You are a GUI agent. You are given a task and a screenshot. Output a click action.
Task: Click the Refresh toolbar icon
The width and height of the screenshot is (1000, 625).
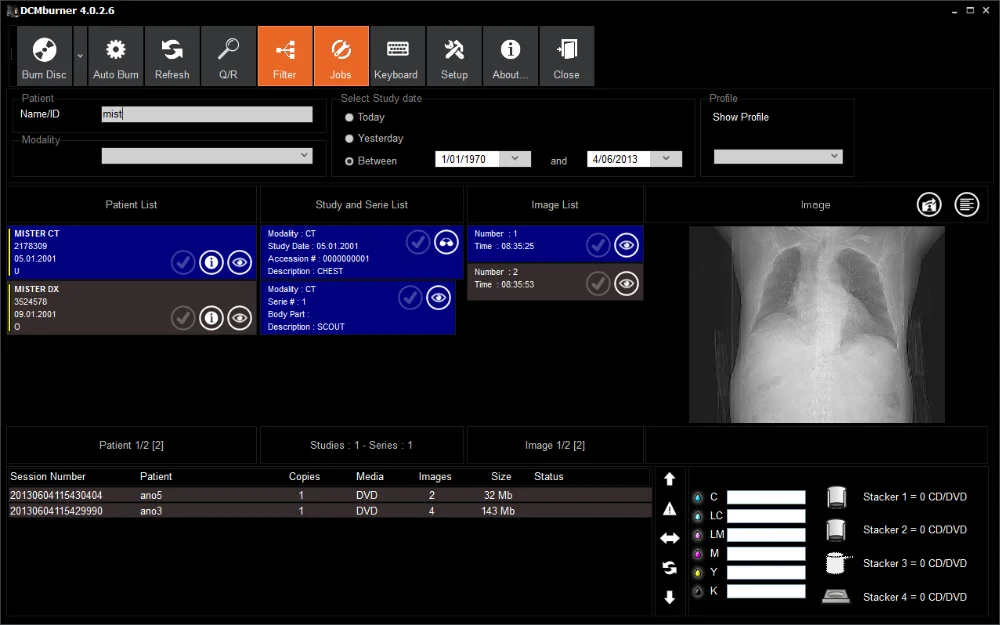coord(172,56)
